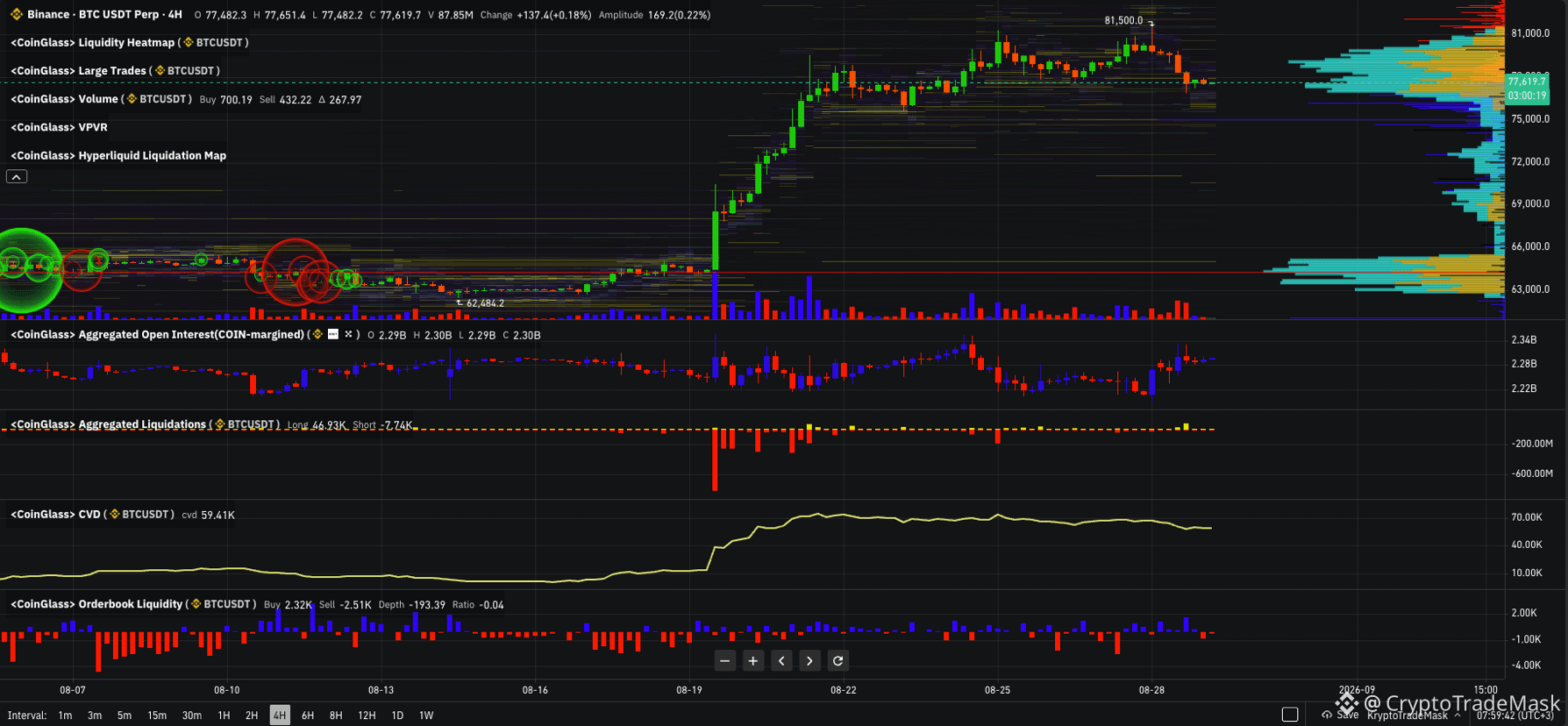1568x726 pixels.
Task: Select the 5m interval
Action: 125,715
